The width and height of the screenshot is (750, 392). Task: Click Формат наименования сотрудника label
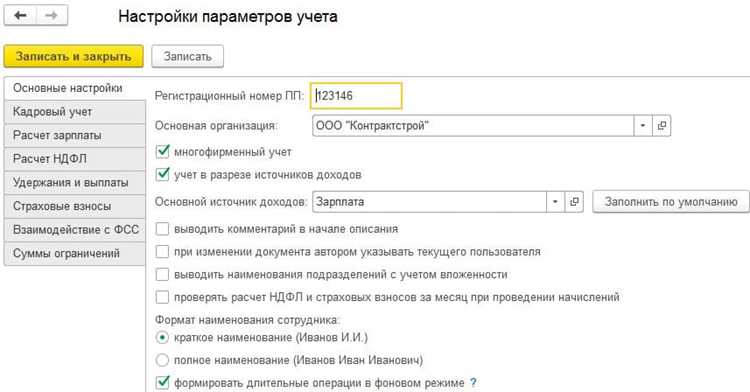click(x=247, y=320)
